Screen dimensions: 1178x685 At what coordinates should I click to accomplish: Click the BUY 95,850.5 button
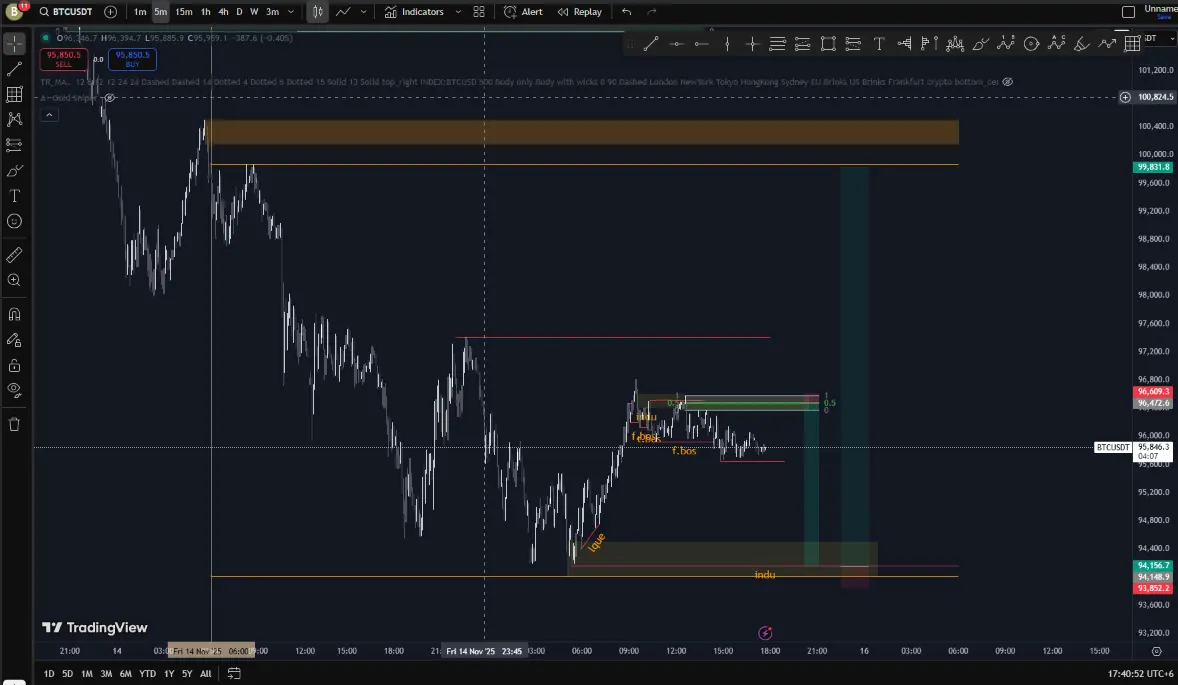132,59
